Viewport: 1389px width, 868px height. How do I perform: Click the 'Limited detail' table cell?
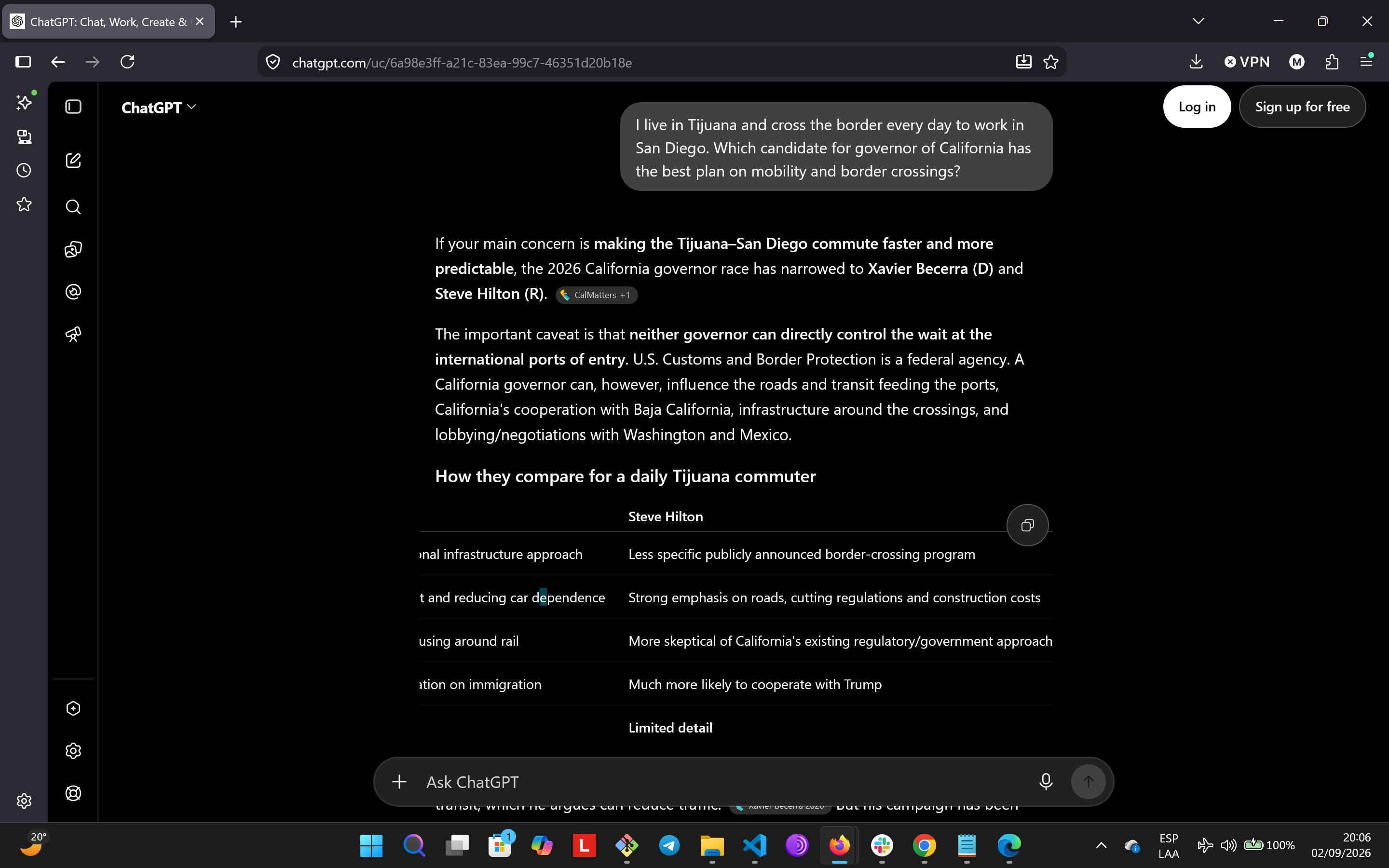670,728
